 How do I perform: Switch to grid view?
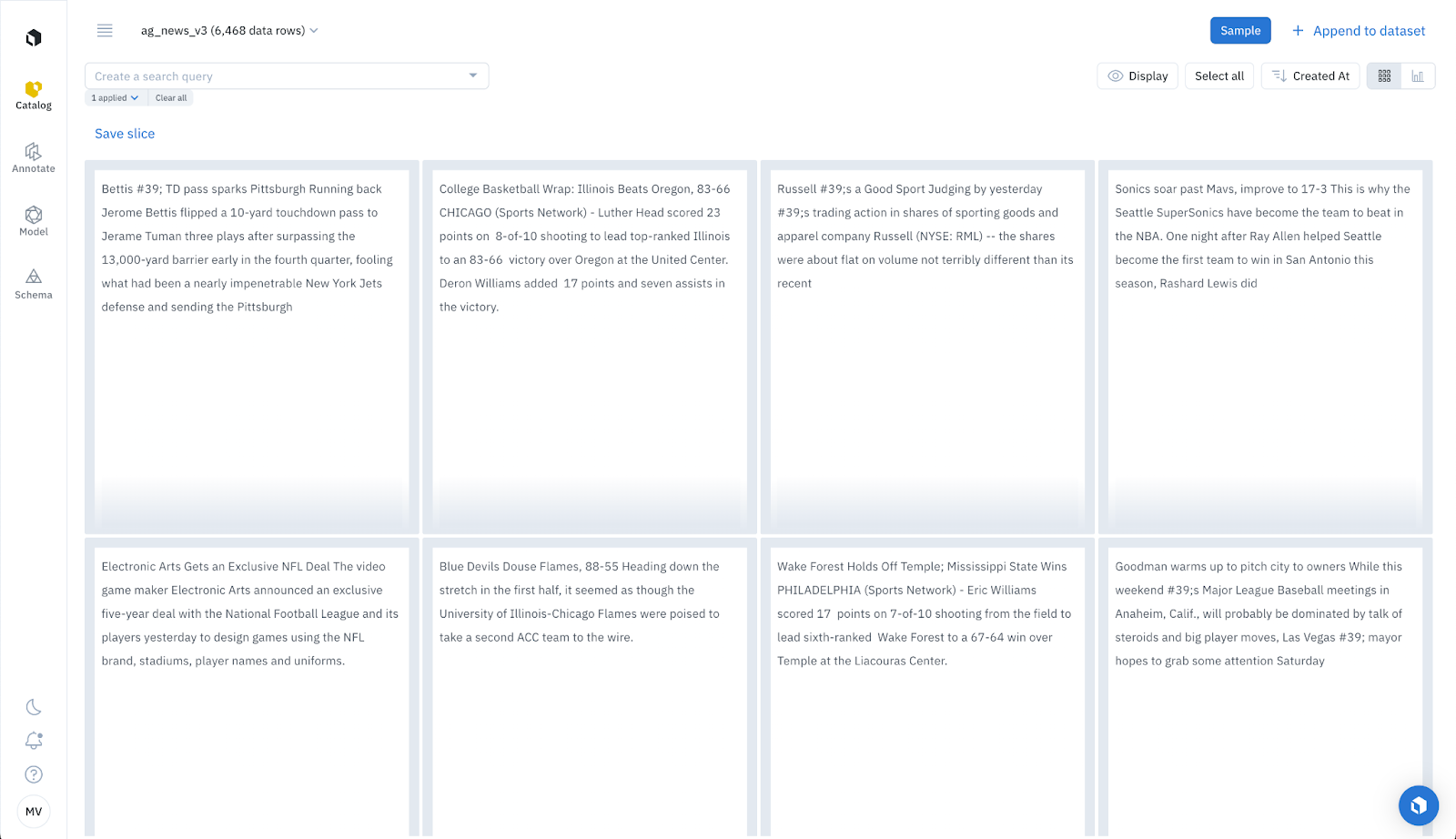(x=1384, y=76)
